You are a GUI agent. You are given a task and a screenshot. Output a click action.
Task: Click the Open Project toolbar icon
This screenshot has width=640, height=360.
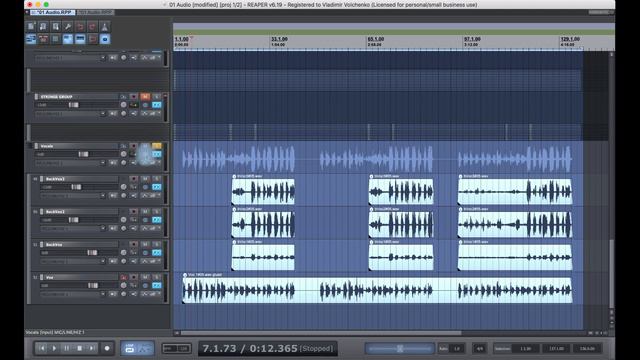(x=43, y=27)
